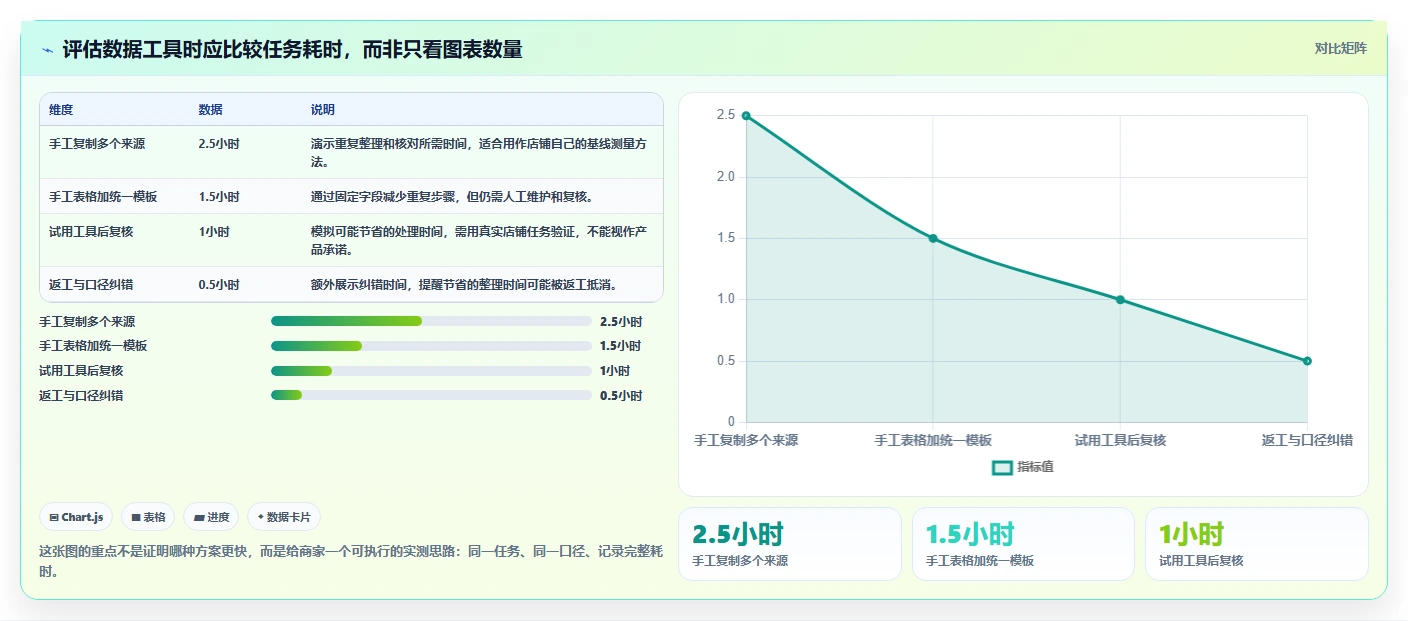Click the x-axis label 手工复制多个来源
The image size is (1408, 621).
click(x=746, y=440)
